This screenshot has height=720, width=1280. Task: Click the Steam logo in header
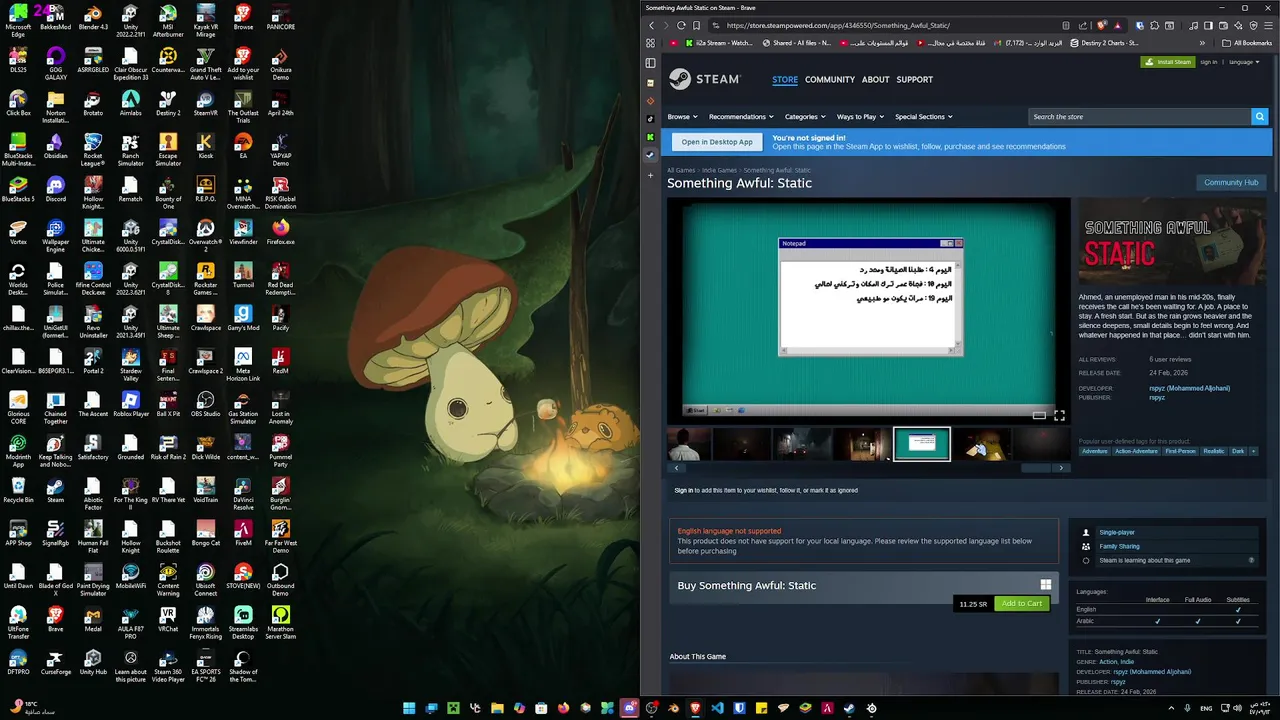(705, 79)
